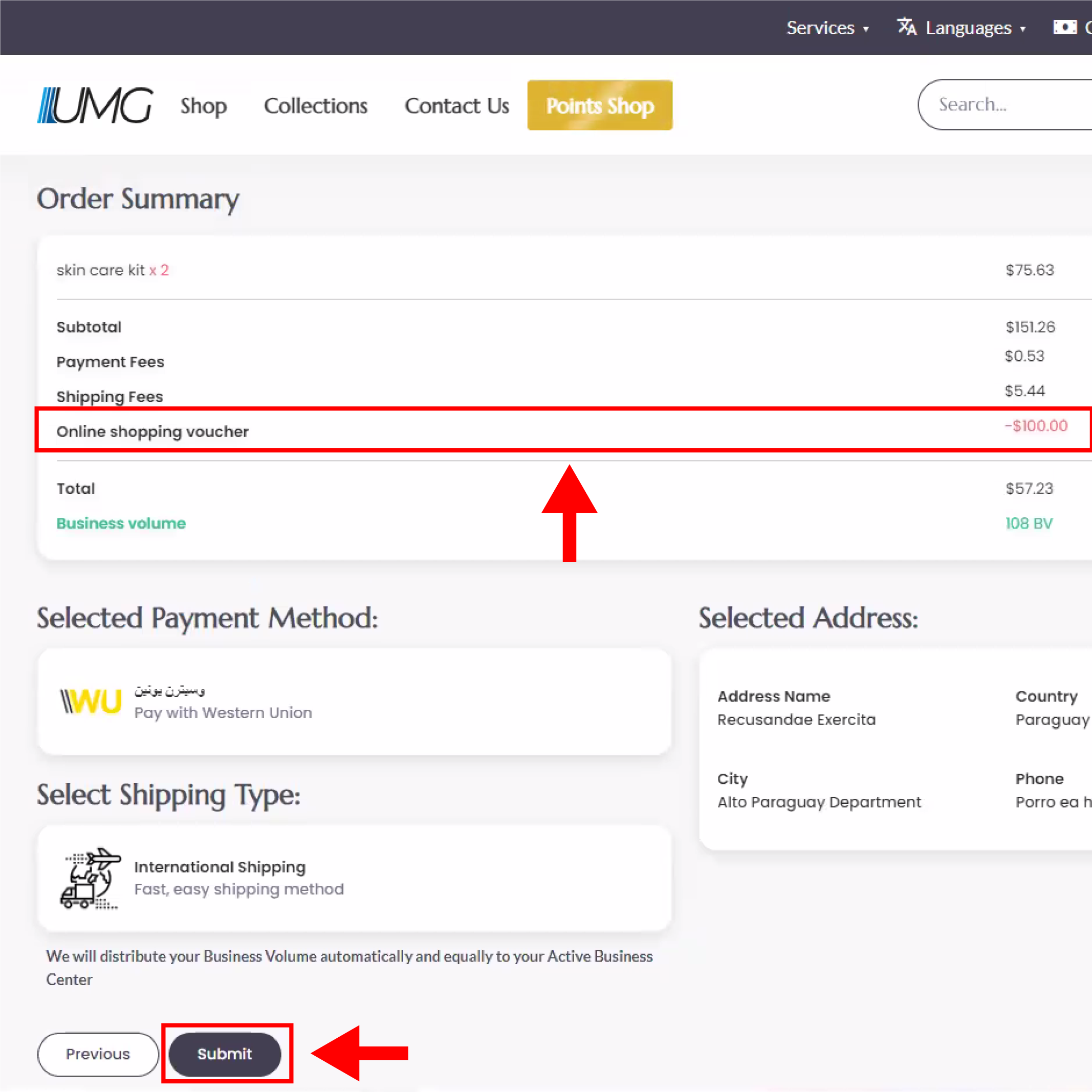
Task: Select International Shipping option
Action: [x=355, y=878]
